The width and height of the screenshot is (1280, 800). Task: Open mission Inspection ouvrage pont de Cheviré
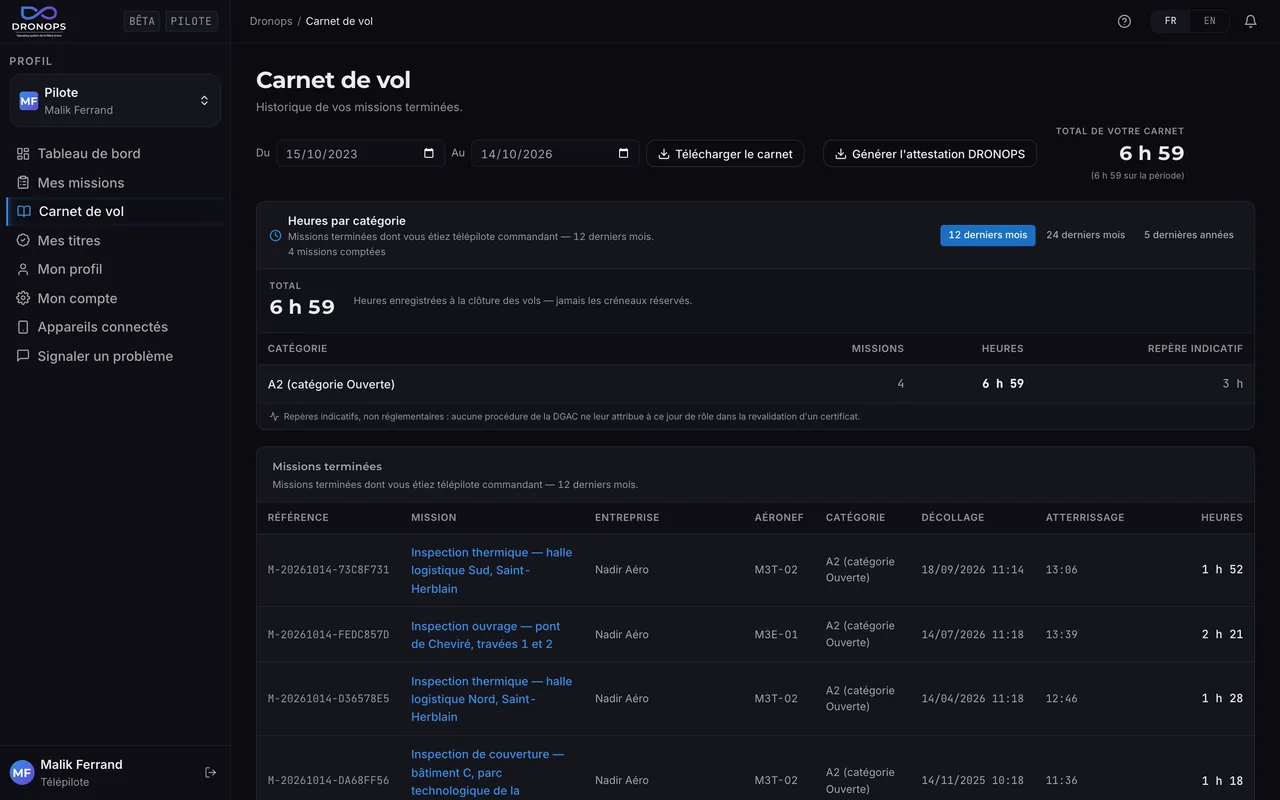[x=486, y=635]
